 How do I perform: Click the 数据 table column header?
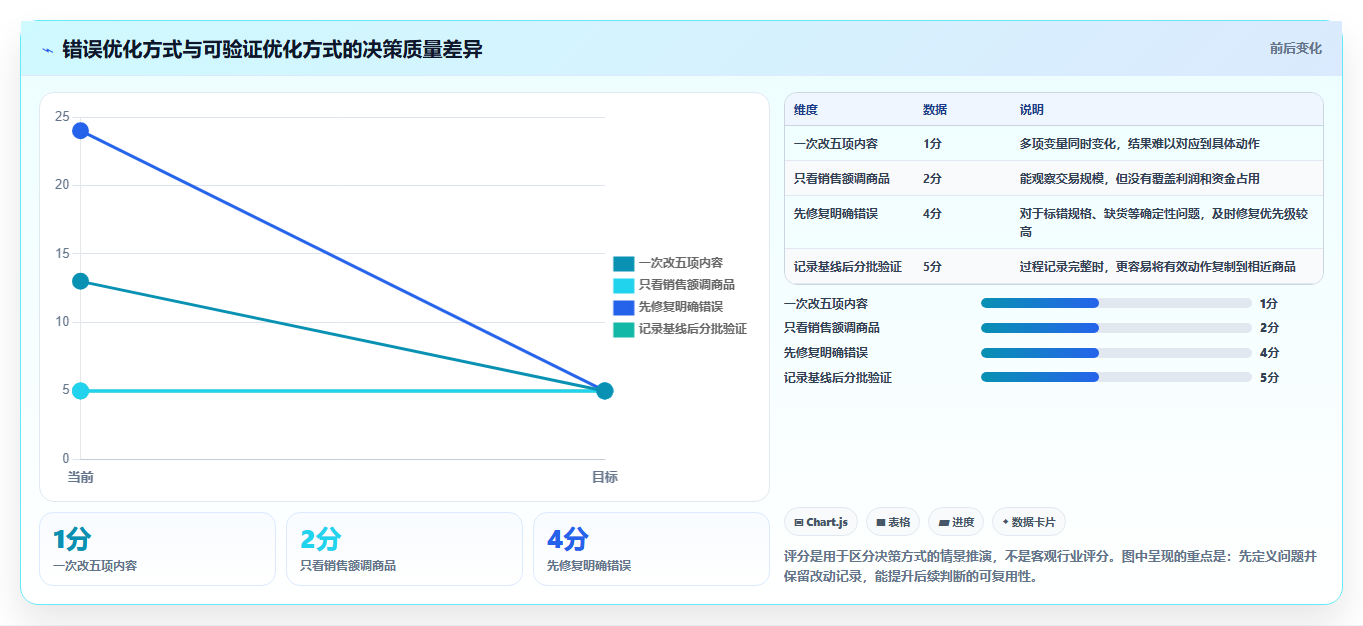click(x=935, y=110)
